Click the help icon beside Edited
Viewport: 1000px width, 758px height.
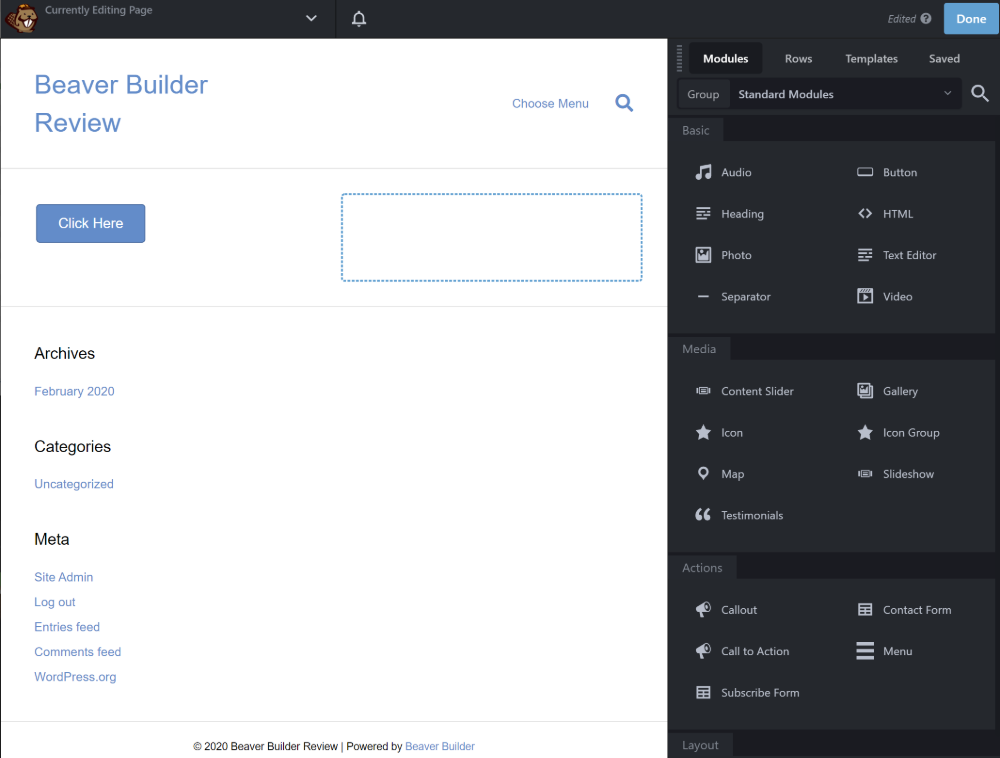pyautogui.click(x=926, y=18)
